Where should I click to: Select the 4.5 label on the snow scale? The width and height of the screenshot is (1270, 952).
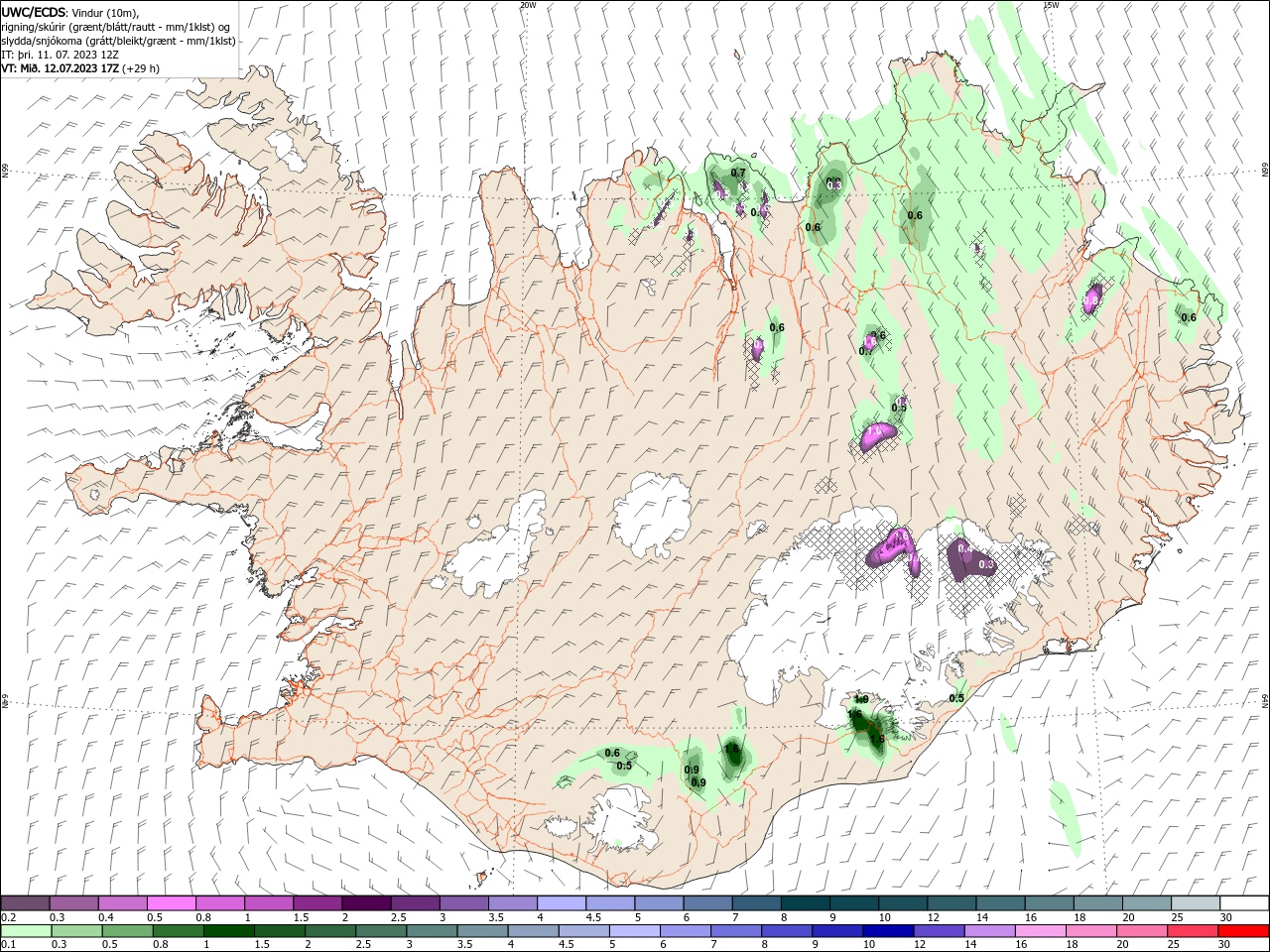[593, 917]
